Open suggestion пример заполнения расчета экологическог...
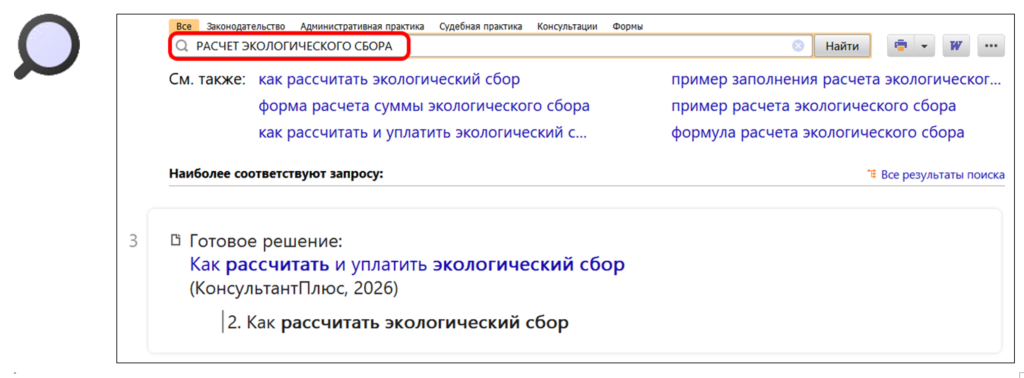1024x378 pixels. (836, 80)
